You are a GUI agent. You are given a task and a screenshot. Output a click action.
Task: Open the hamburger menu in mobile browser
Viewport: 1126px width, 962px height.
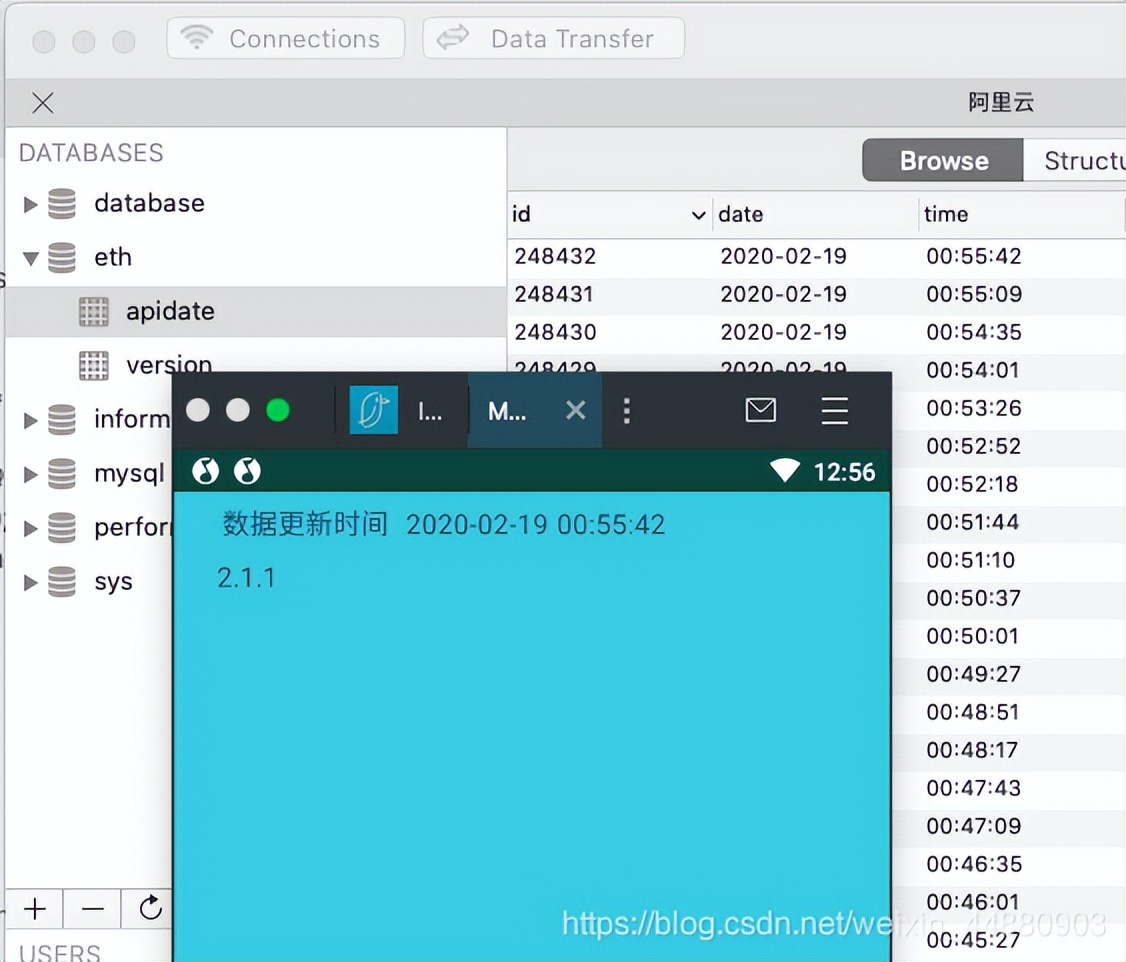click(x=834, y=410)
